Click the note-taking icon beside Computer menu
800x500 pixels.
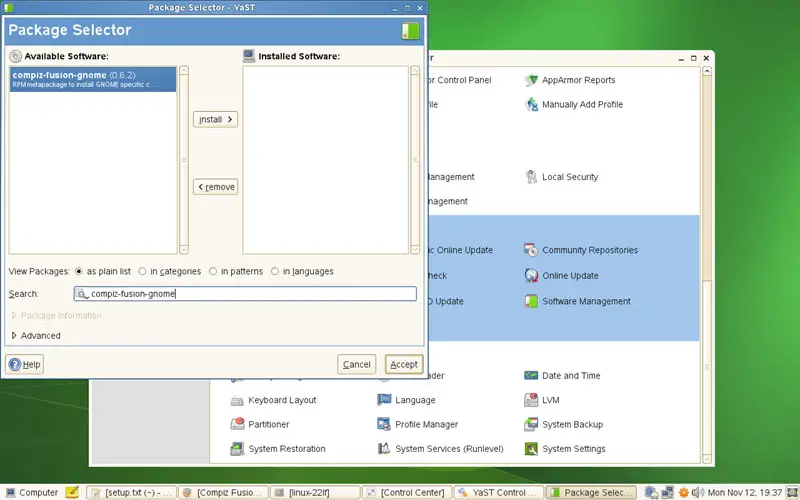pyautogui.click(x=72, y=492)
